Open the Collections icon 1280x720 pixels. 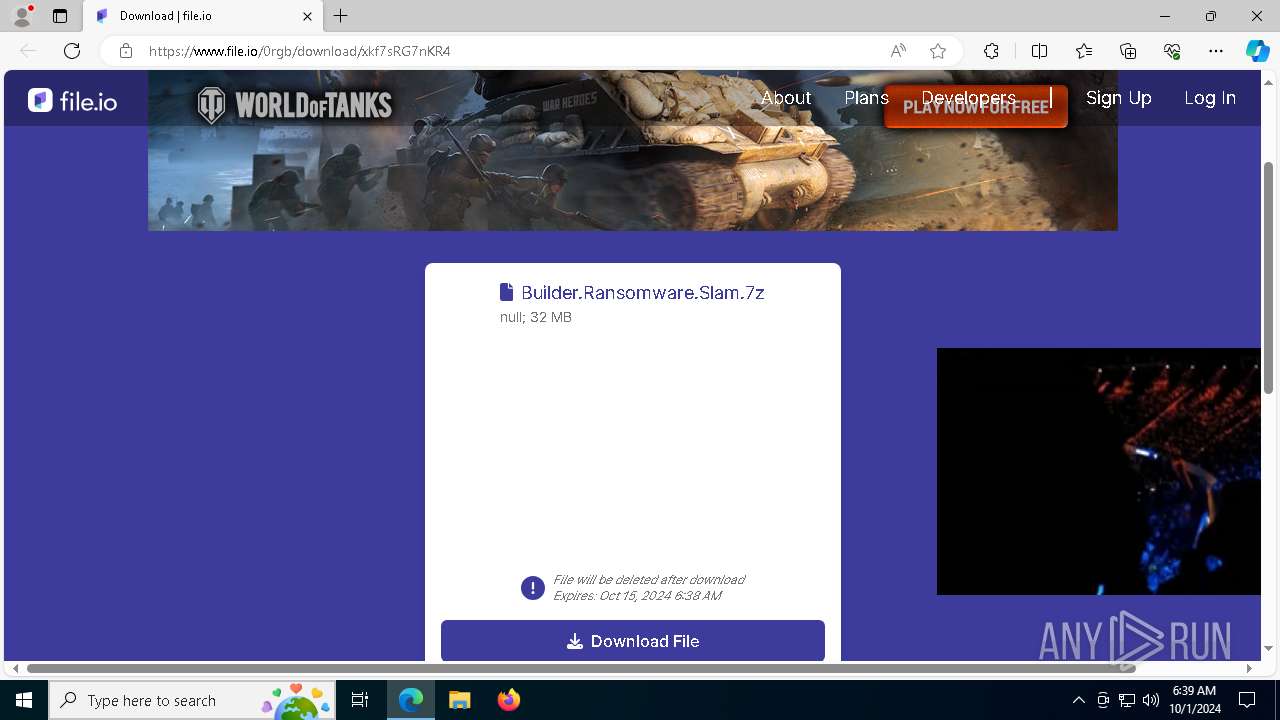tap(1128, 51)
